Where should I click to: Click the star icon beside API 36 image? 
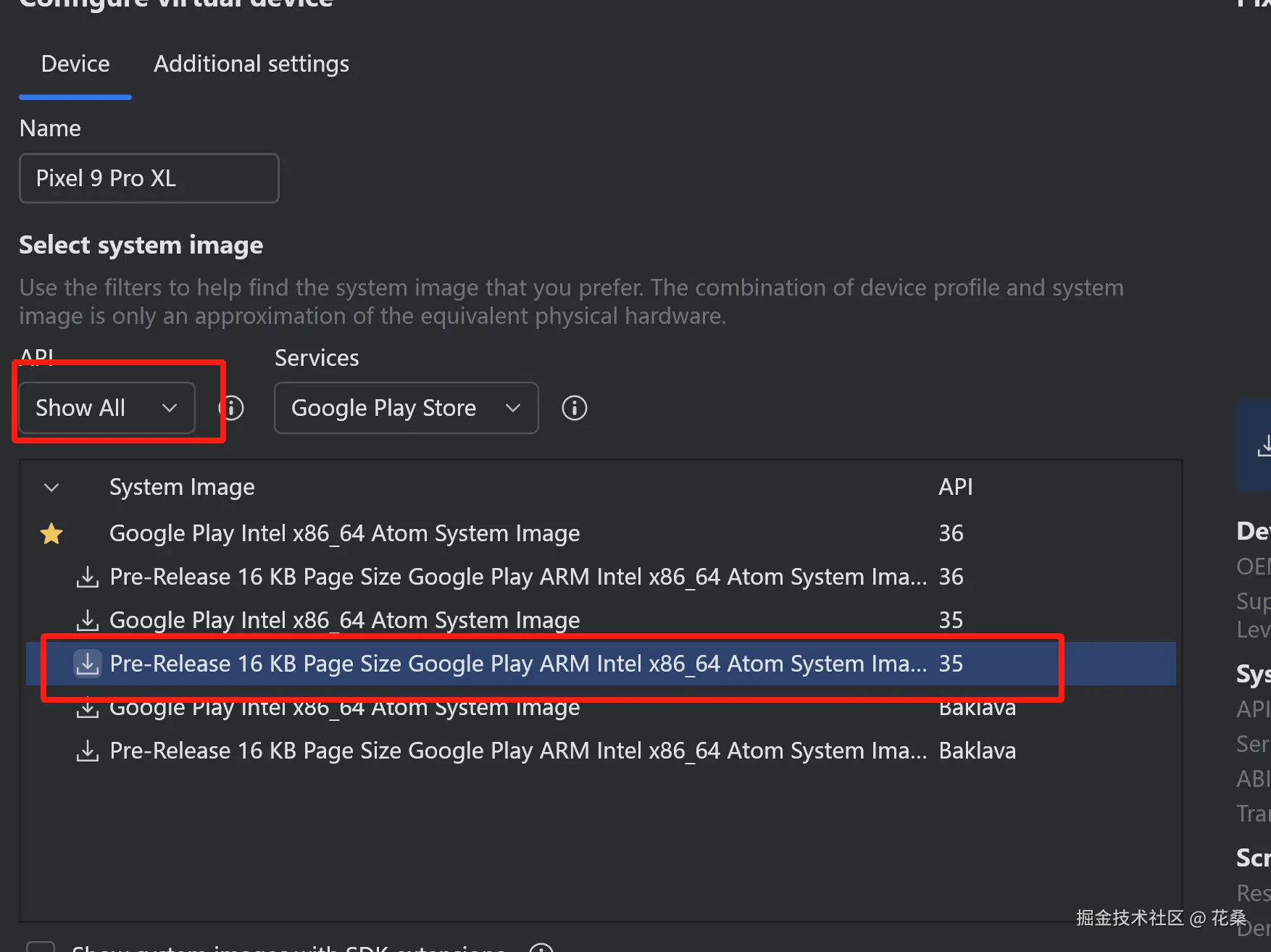[x=51, y=534]
